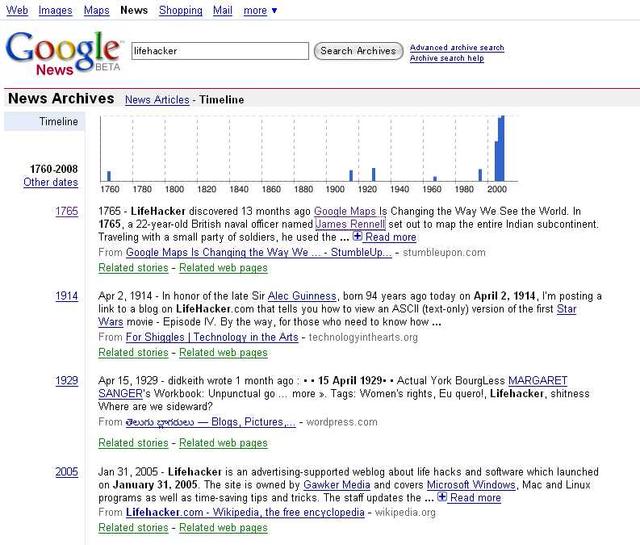Open Related stories under the 1929 result

coord(133,443)
